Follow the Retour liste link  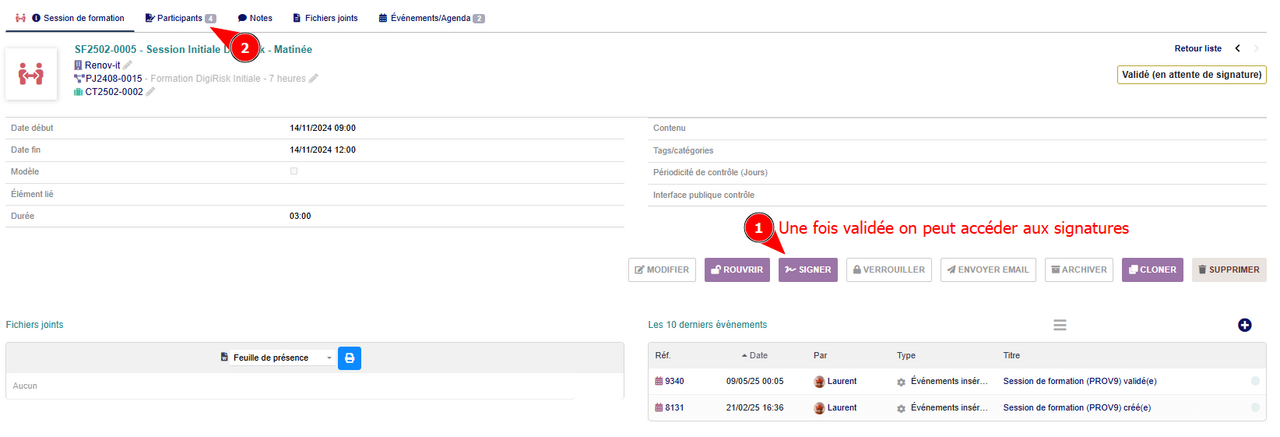[1197, 48]
